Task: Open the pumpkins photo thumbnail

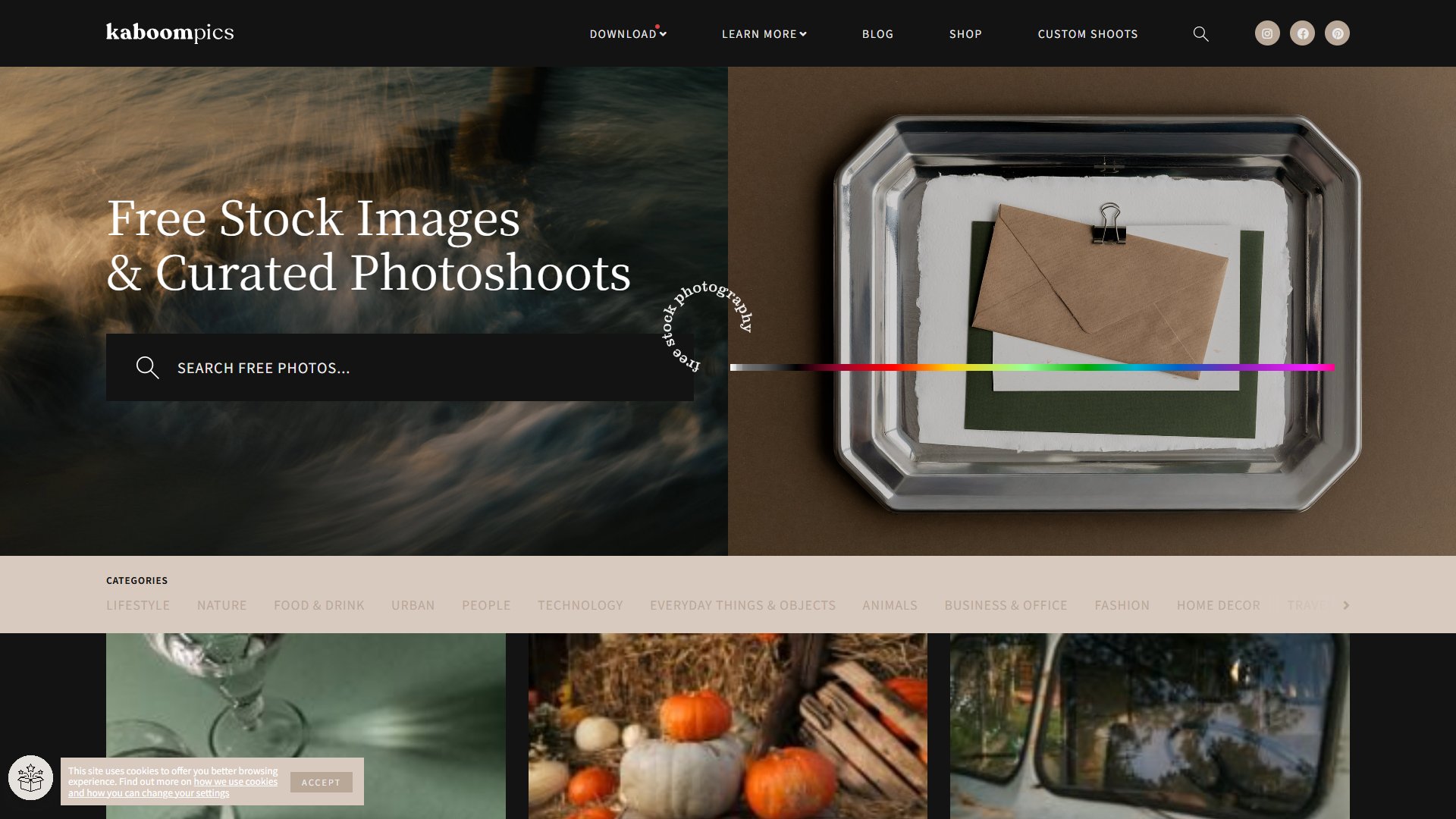Action: [x=727, y=726]
